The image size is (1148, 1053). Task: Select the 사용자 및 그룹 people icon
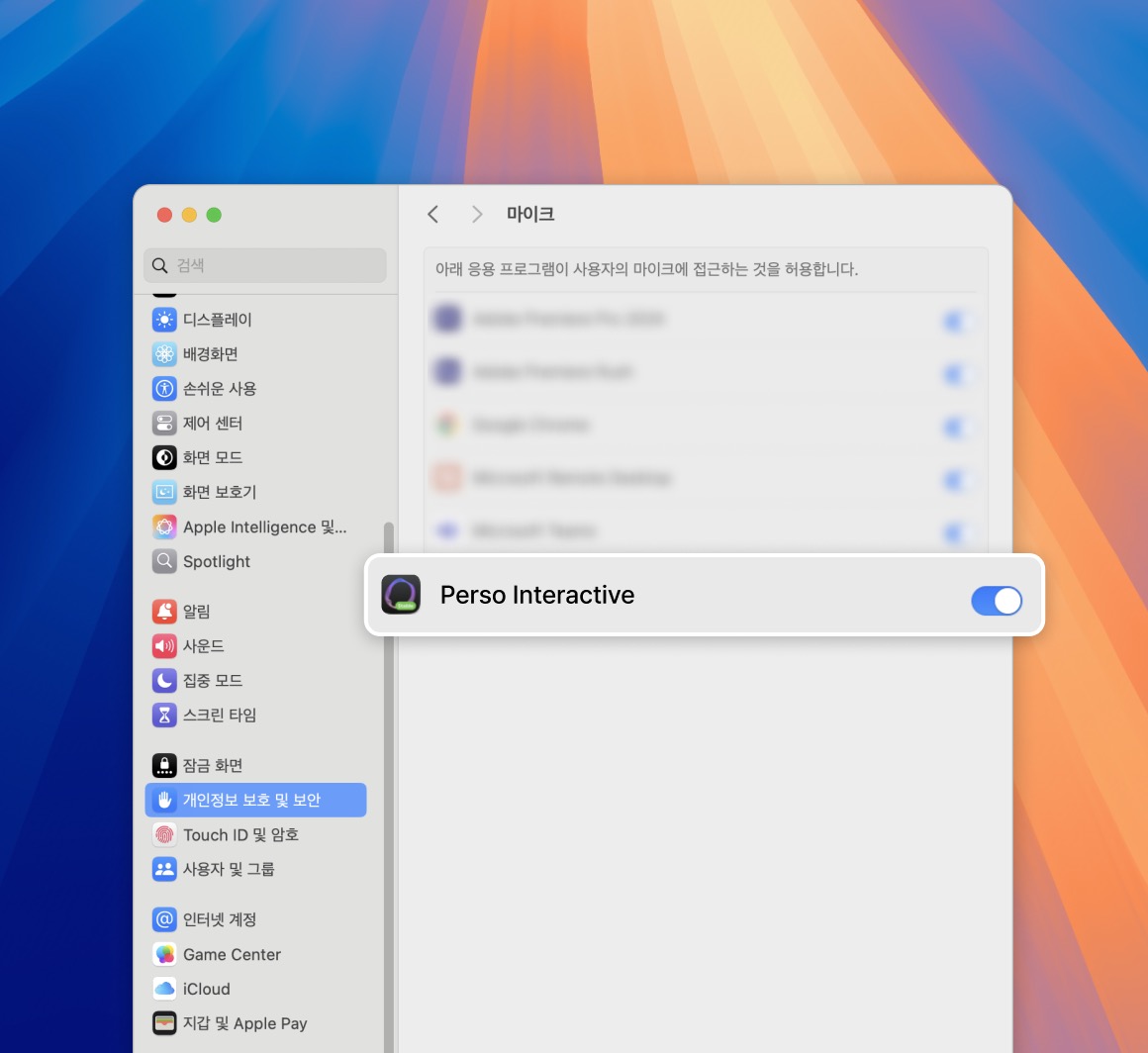coord(164,869)
